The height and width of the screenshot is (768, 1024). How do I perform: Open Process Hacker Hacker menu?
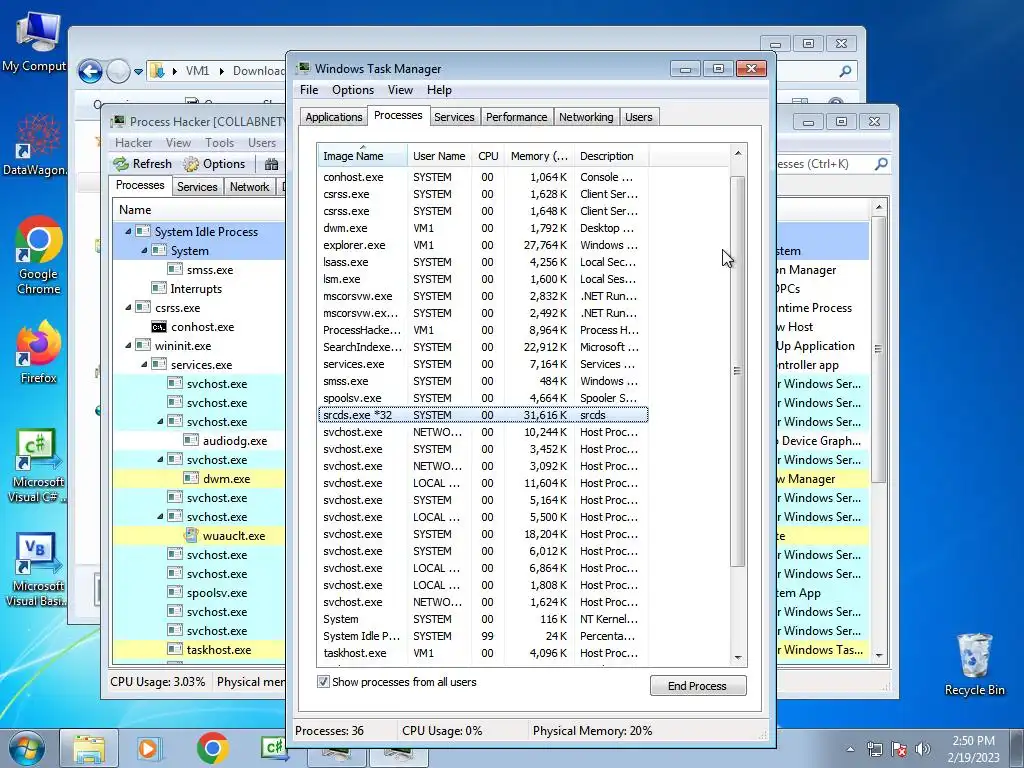pyautogui.click(x=133, y=142)
